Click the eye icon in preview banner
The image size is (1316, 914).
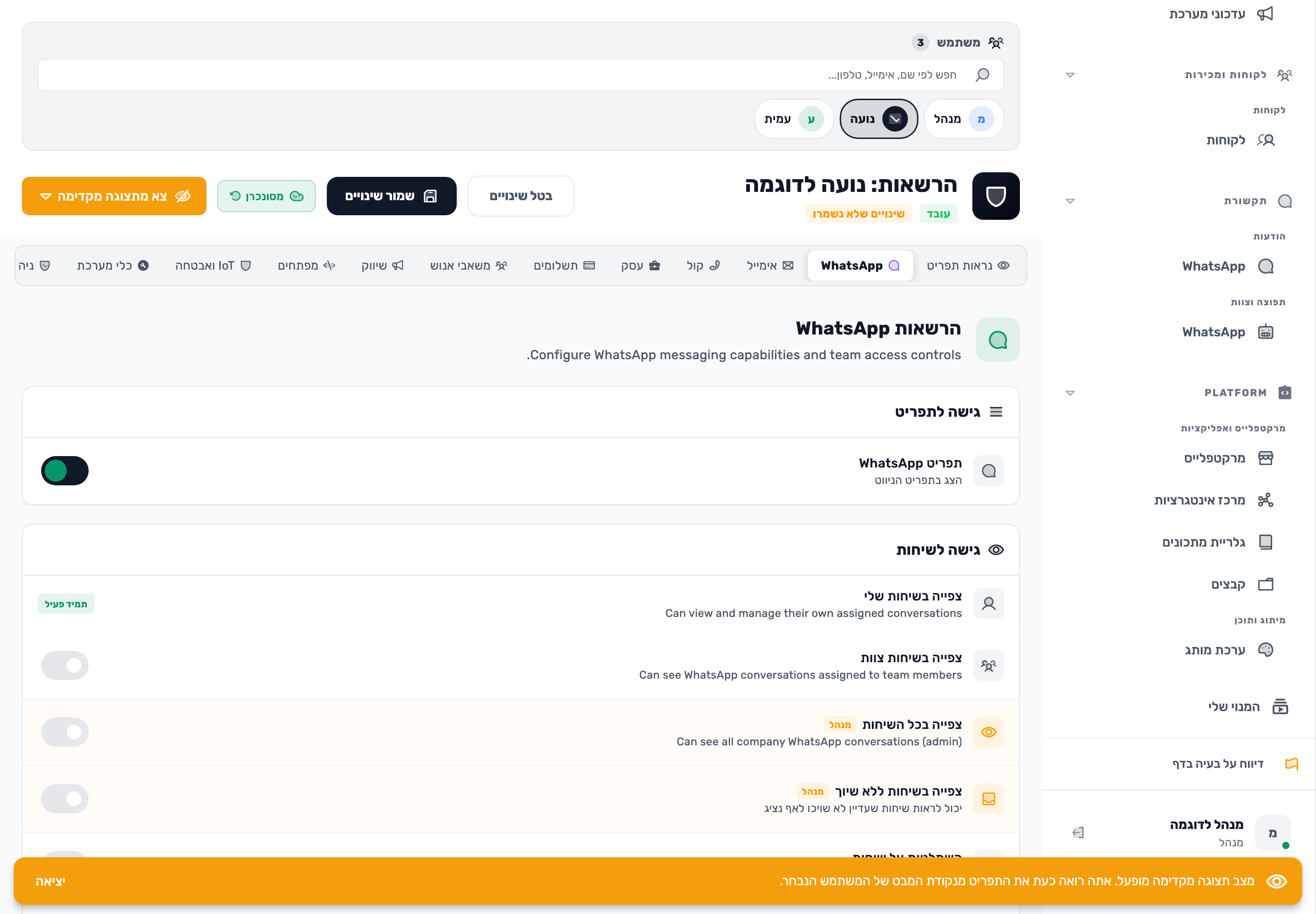1277,882
